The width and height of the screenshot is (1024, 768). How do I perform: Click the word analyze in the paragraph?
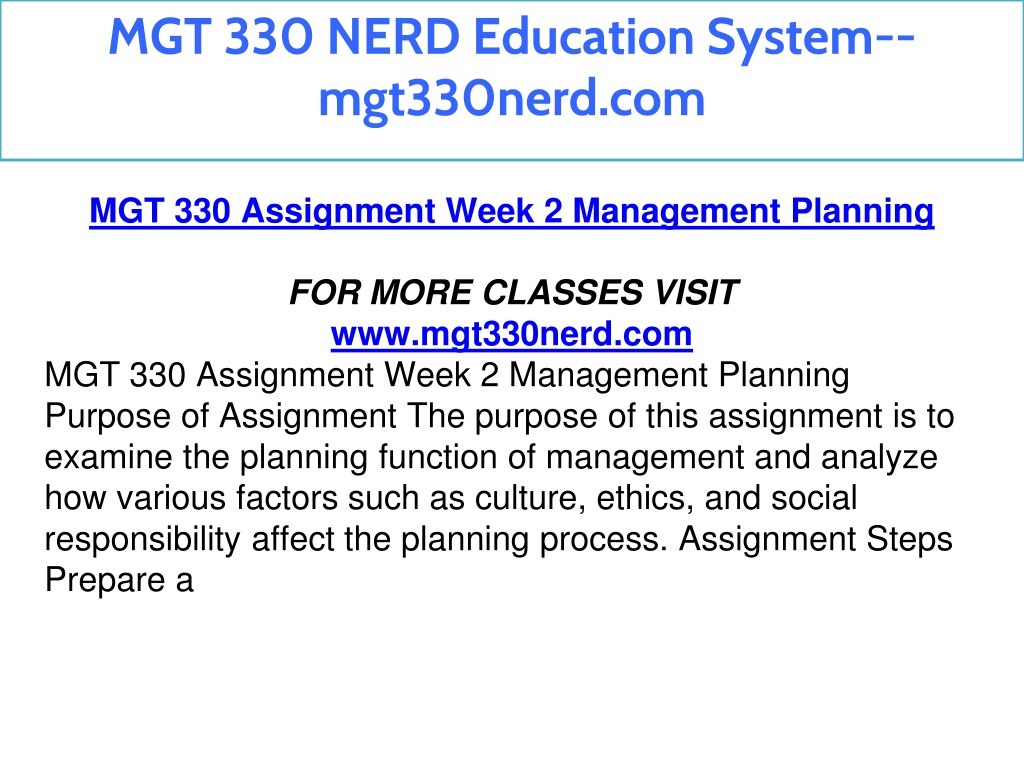[x=879, y=457]
